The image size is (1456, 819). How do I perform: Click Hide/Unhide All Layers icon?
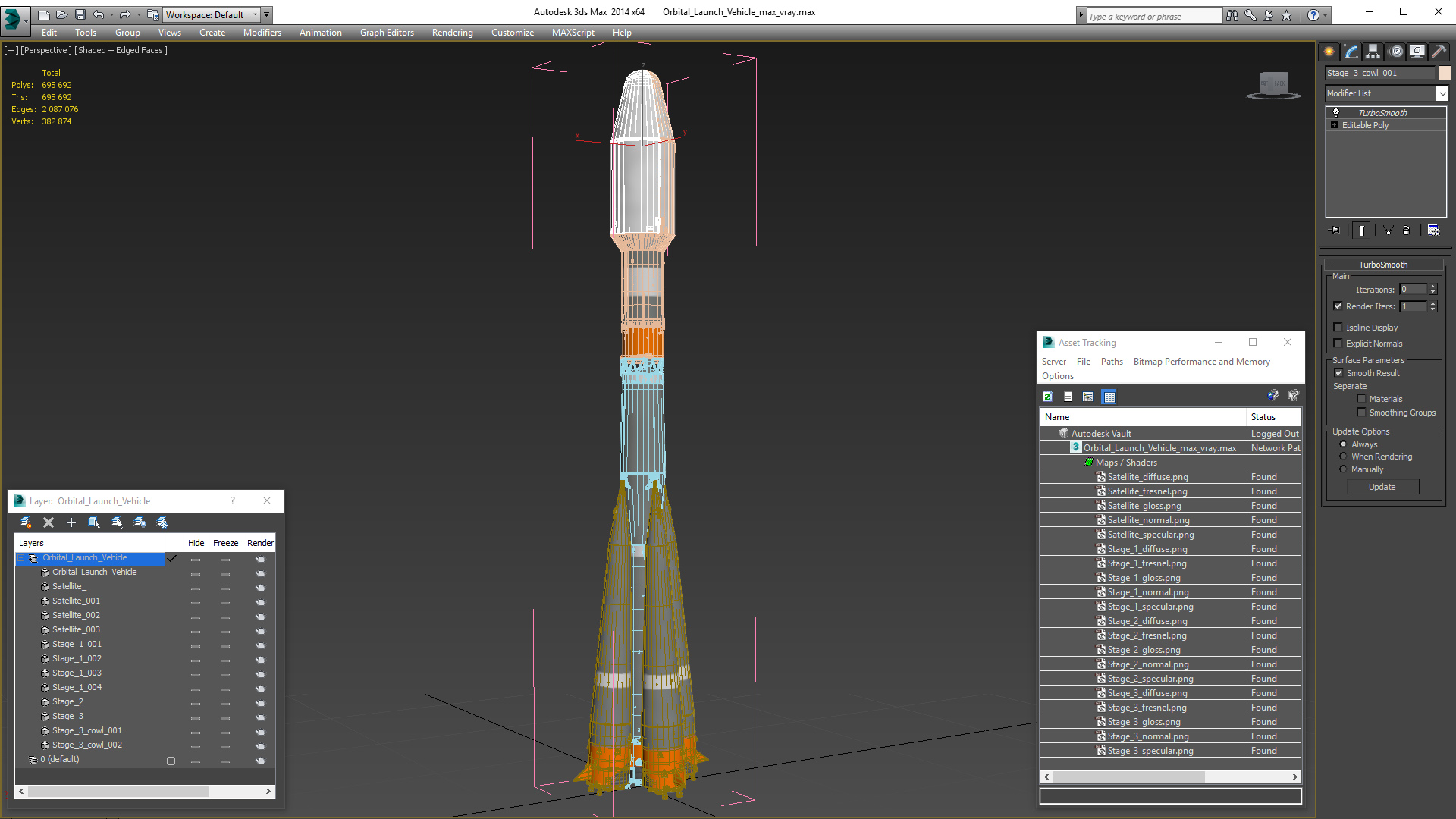coord(140,522)
